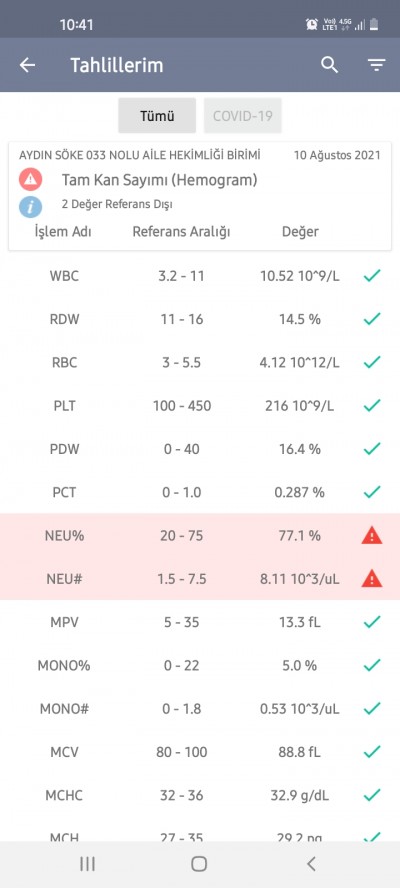Tap the 2 Değer Referans Dışı text
The width and height of the screenshot is (400, 888).
[x=117, y=204]
